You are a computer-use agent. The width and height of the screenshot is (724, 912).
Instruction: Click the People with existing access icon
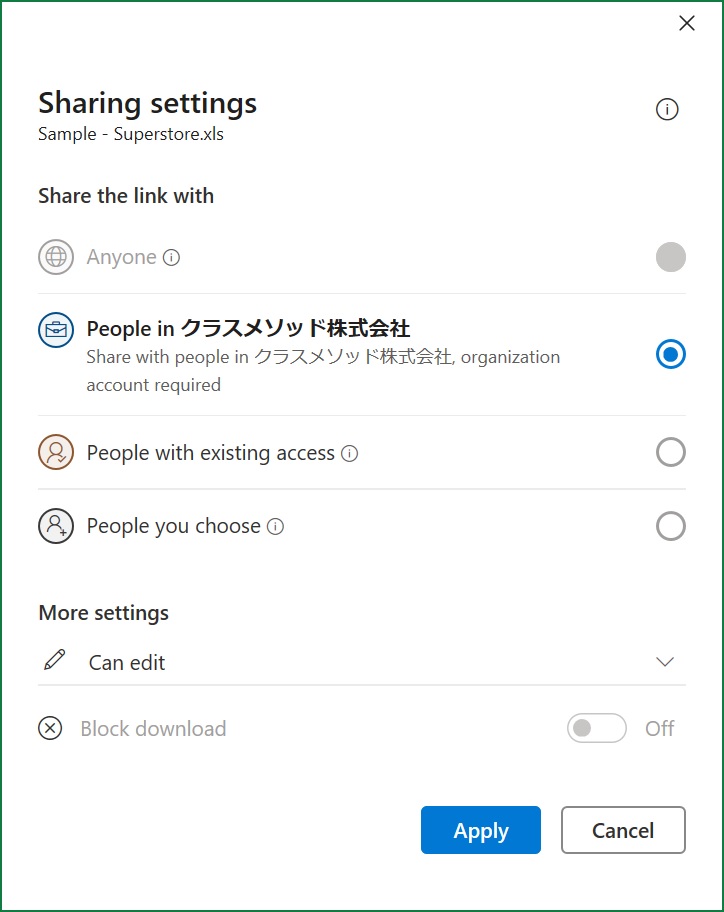pyautogui.click(x=56, y=452)
